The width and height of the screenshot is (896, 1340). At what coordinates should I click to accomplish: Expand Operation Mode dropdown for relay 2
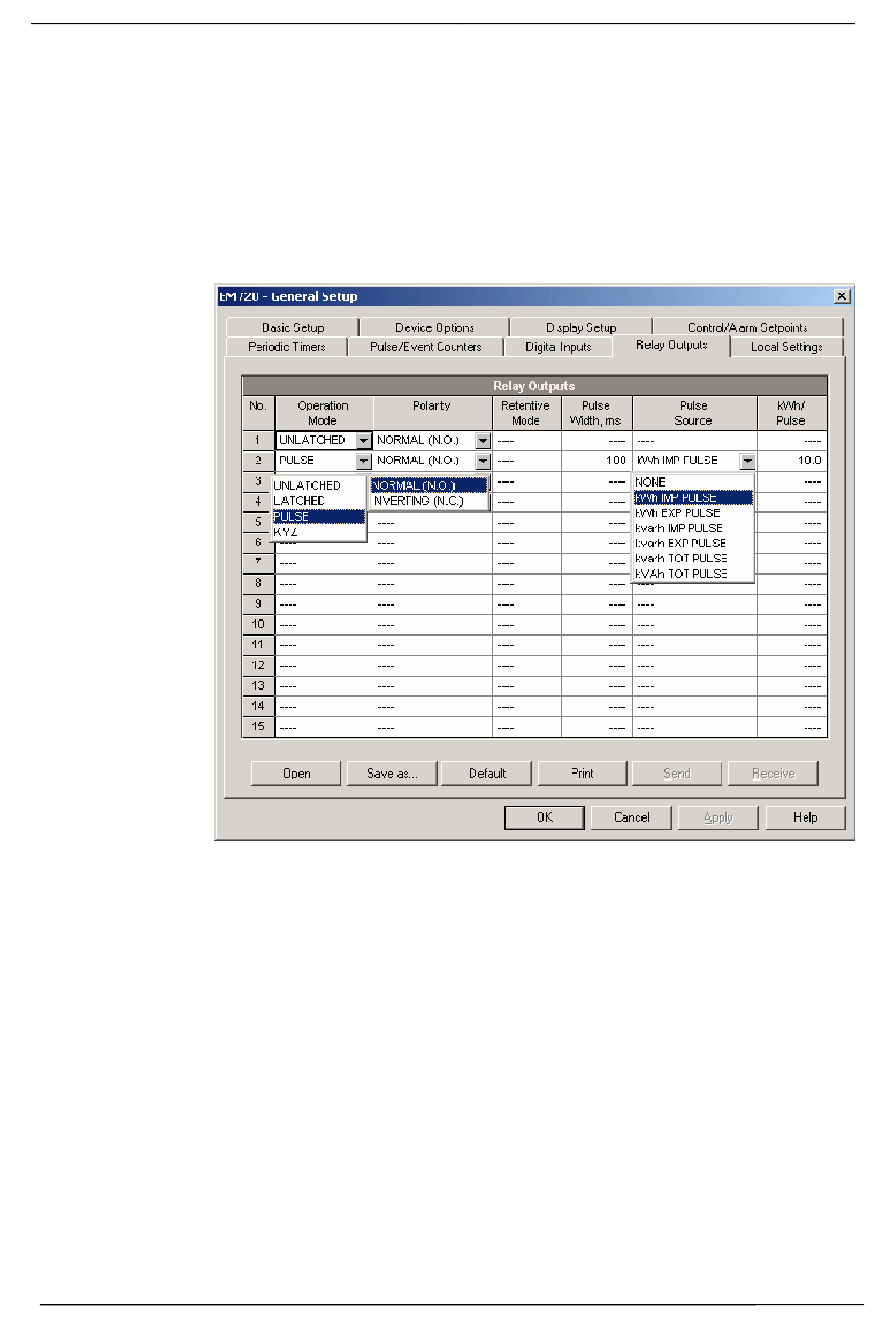(x=363, y=461)
